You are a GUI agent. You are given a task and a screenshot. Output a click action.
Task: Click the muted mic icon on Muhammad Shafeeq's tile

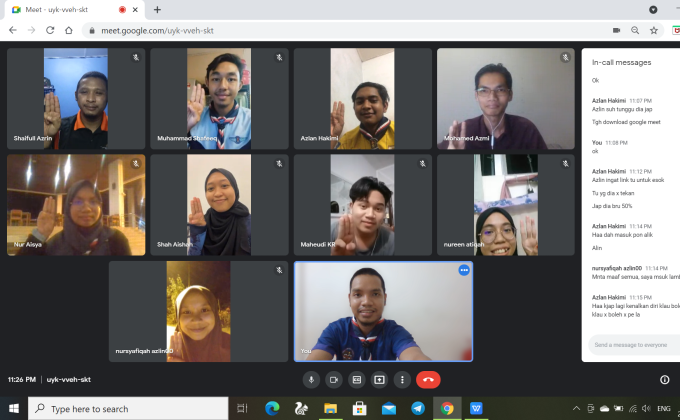tap(279, 57)
